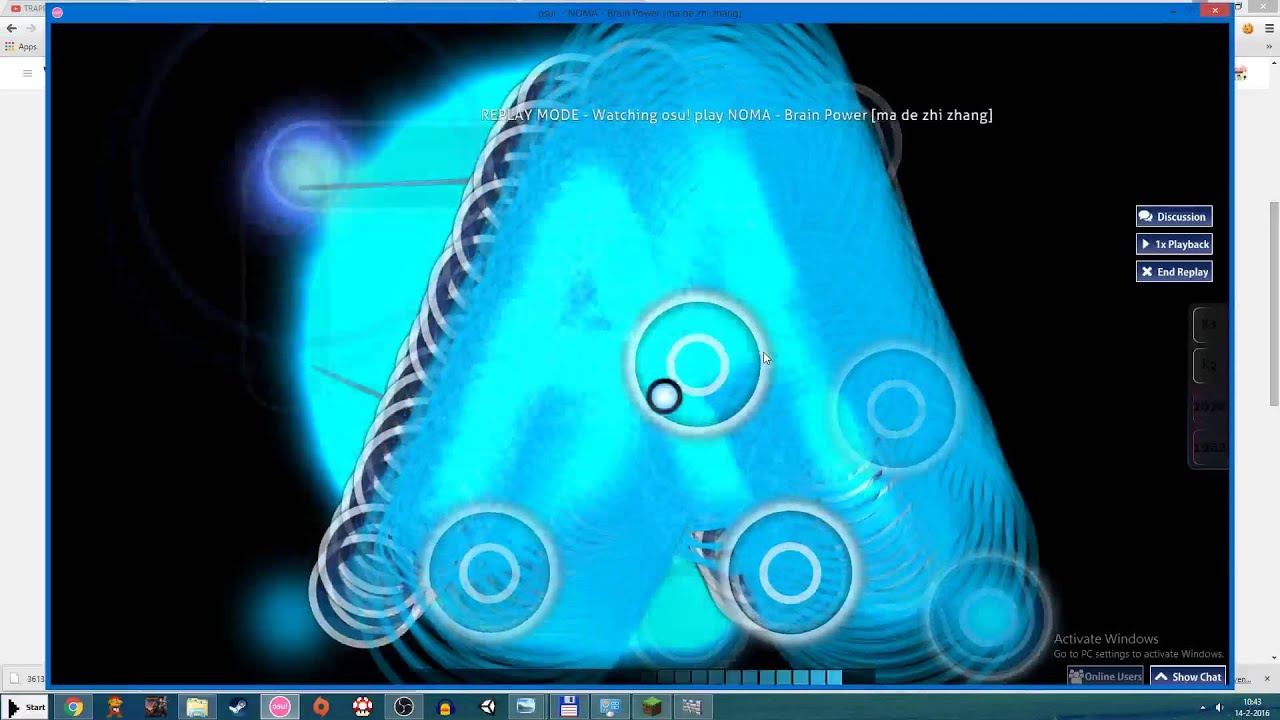Click the cat extension icon in Chrome
Viewport: 1280px width, 720px height.
pyautogui.click(x=1248, y=28)
